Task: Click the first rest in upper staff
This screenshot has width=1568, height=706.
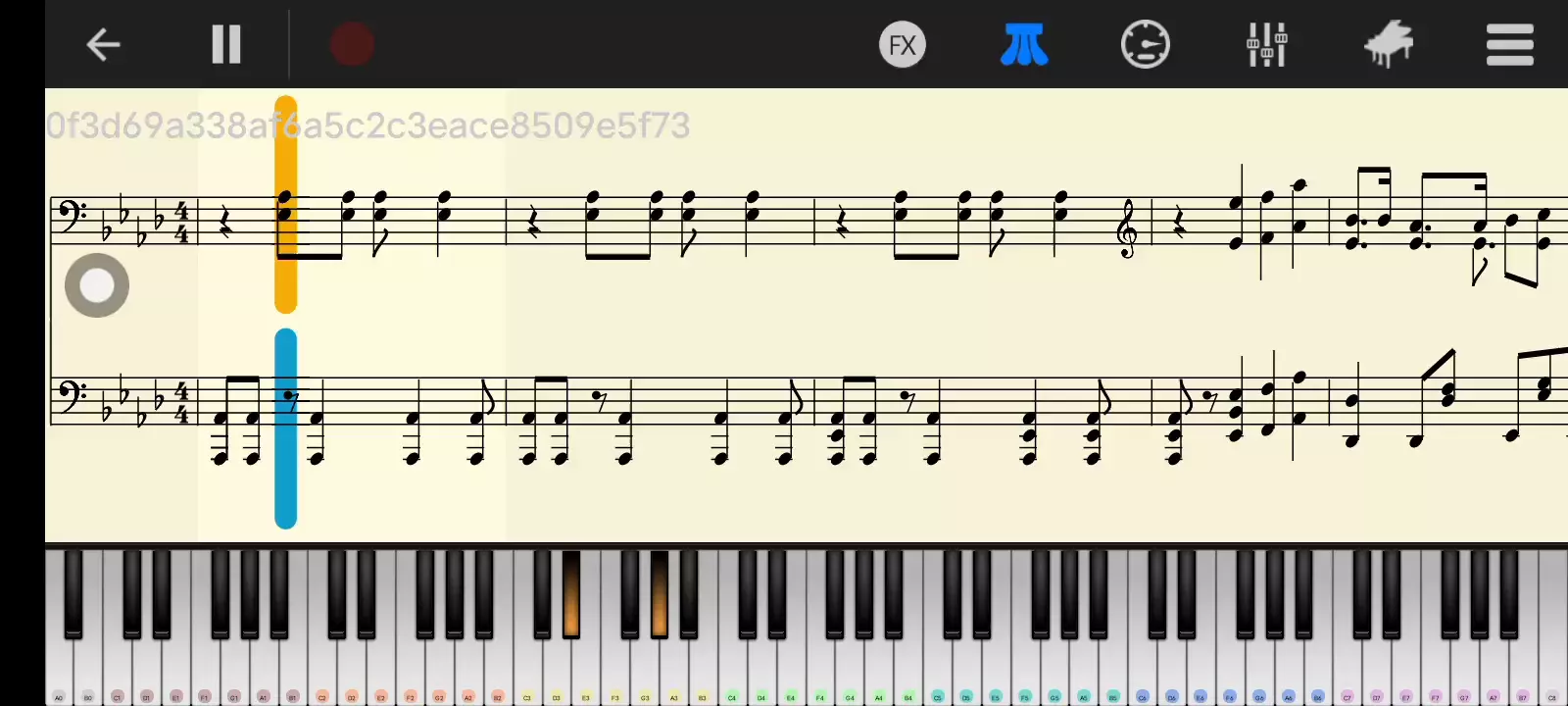Action: pos(226,225)
